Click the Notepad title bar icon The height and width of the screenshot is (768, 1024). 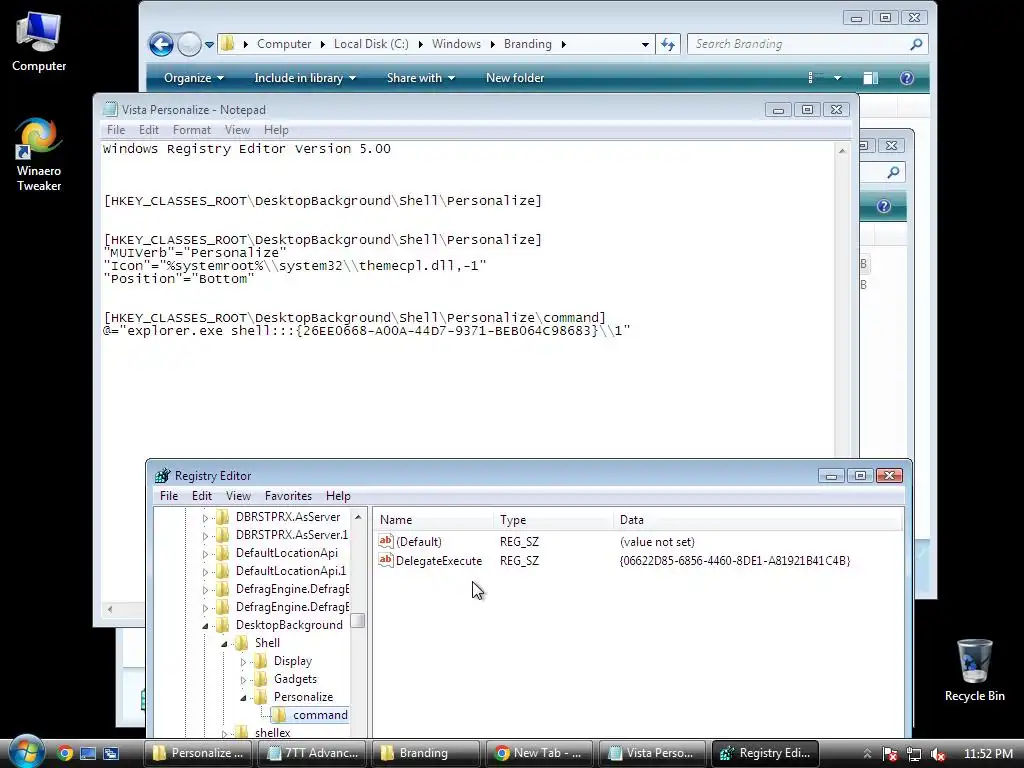(x=110, y=109)
